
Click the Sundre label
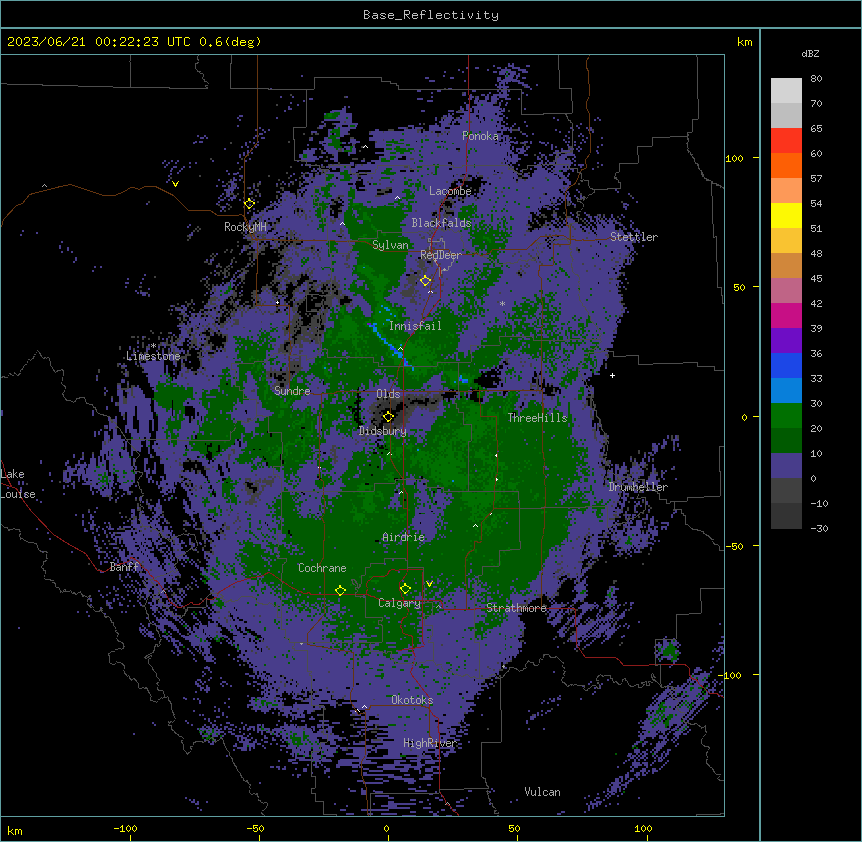[292, 391]
